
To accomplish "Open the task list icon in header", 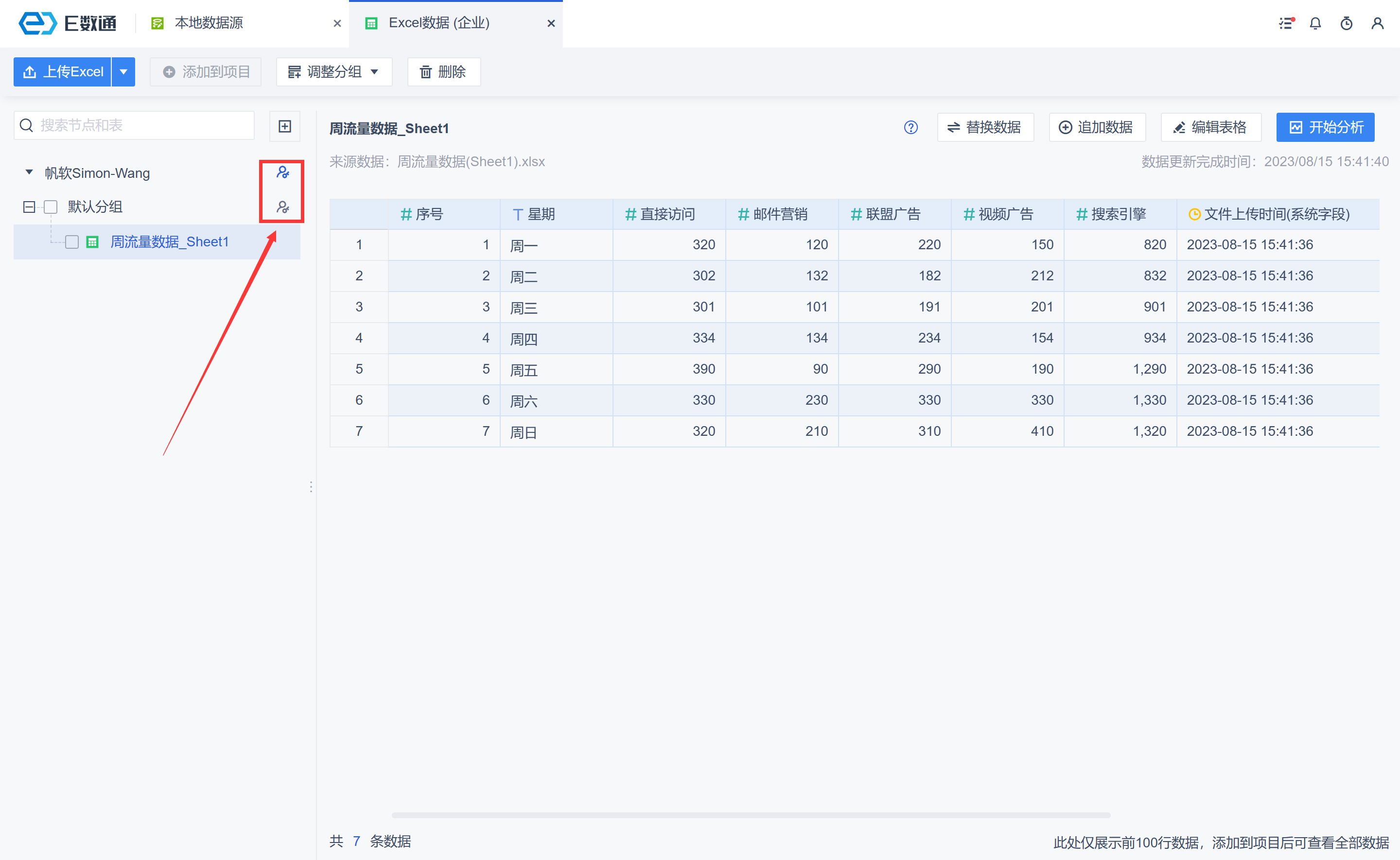I will [1286, 23].
